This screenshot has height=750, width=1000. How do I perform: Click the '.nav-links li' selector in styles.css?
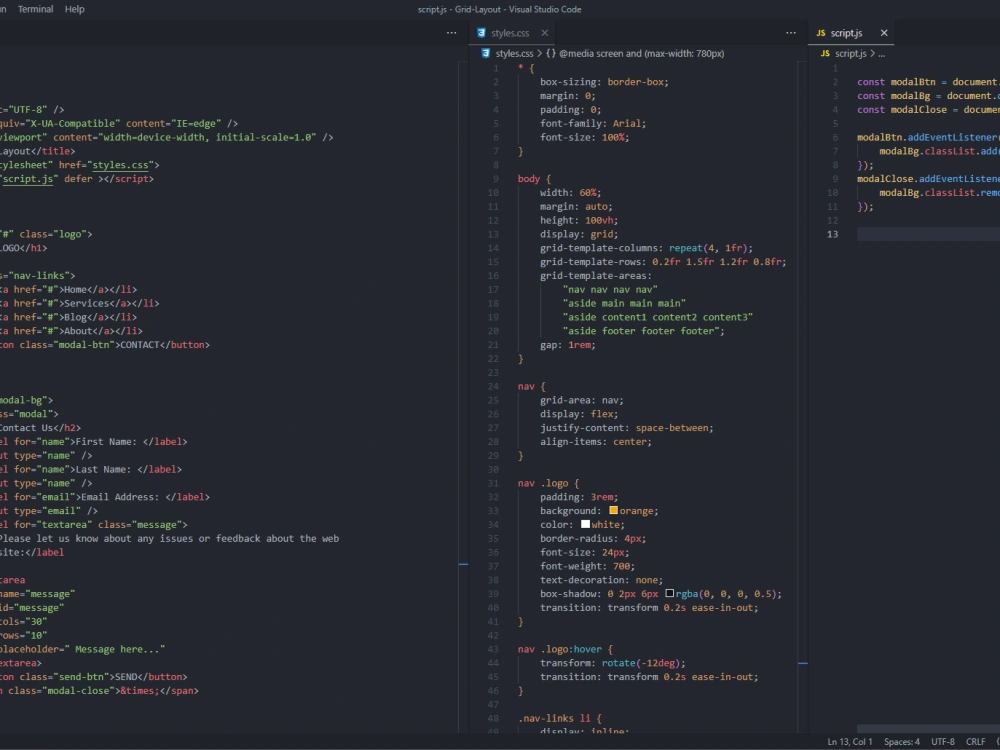554,718
